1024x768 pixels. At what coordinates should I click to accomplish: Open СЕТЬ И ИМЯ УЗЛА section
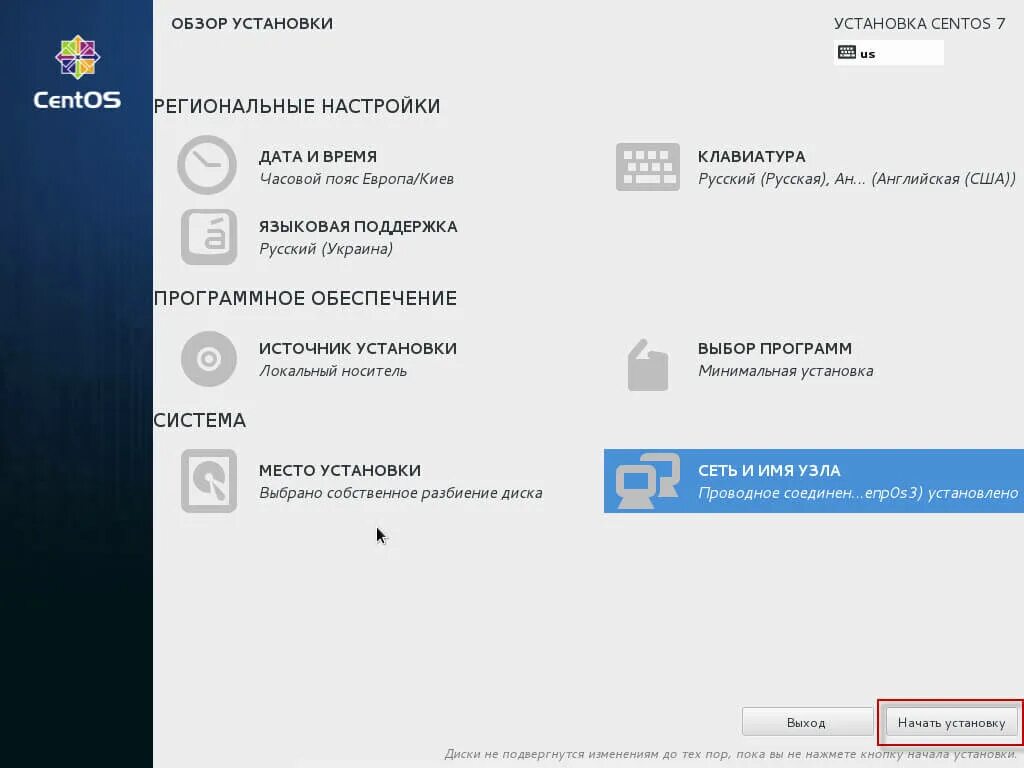pyautogui.click(x=814, y=481)
